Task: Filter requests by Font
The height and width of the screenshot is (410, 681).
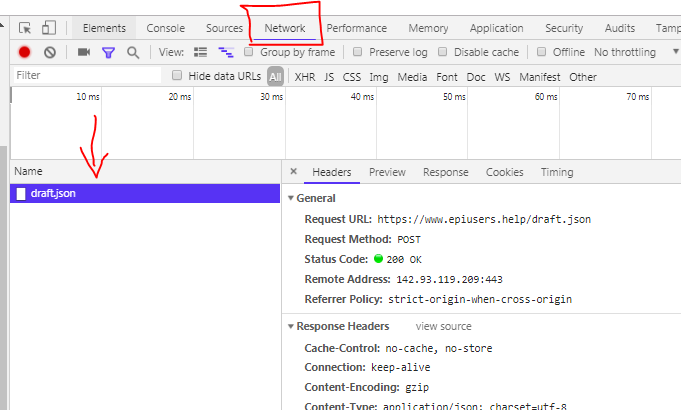Action: tap(447, 77)
